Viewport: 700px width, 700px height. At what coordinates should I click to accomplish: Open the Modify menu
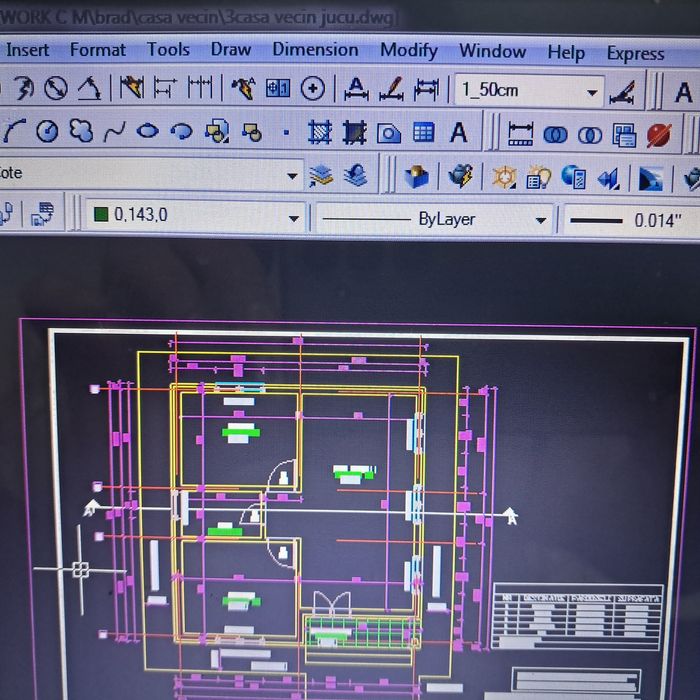408,50
